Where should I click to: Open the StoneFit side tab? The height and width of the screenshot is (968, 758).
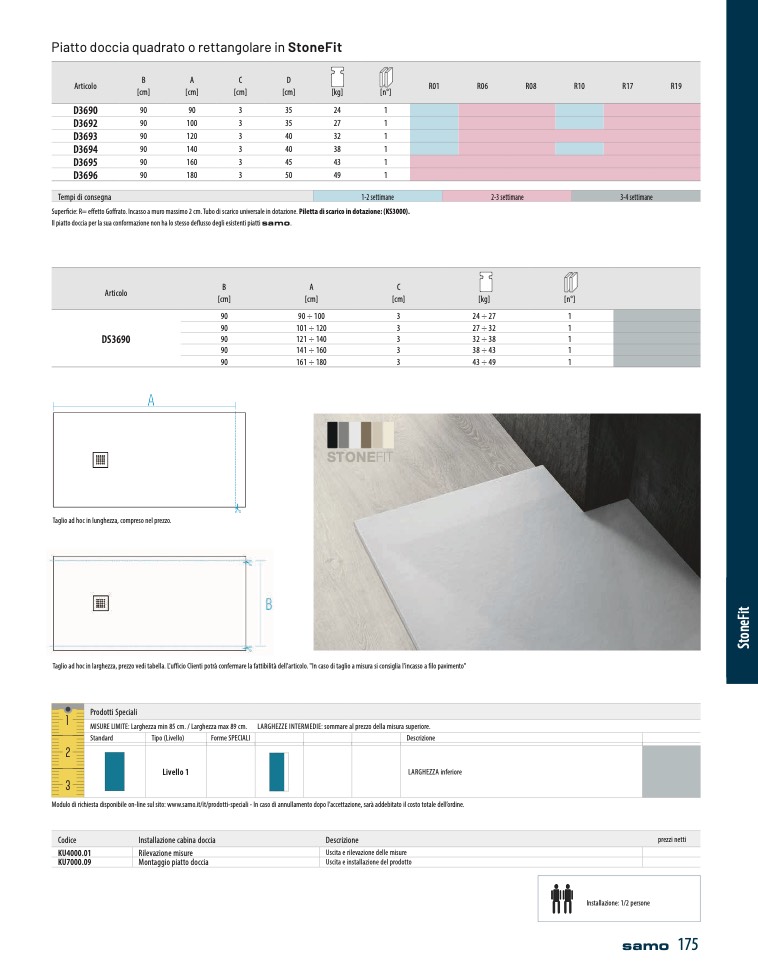coord(742,628)
